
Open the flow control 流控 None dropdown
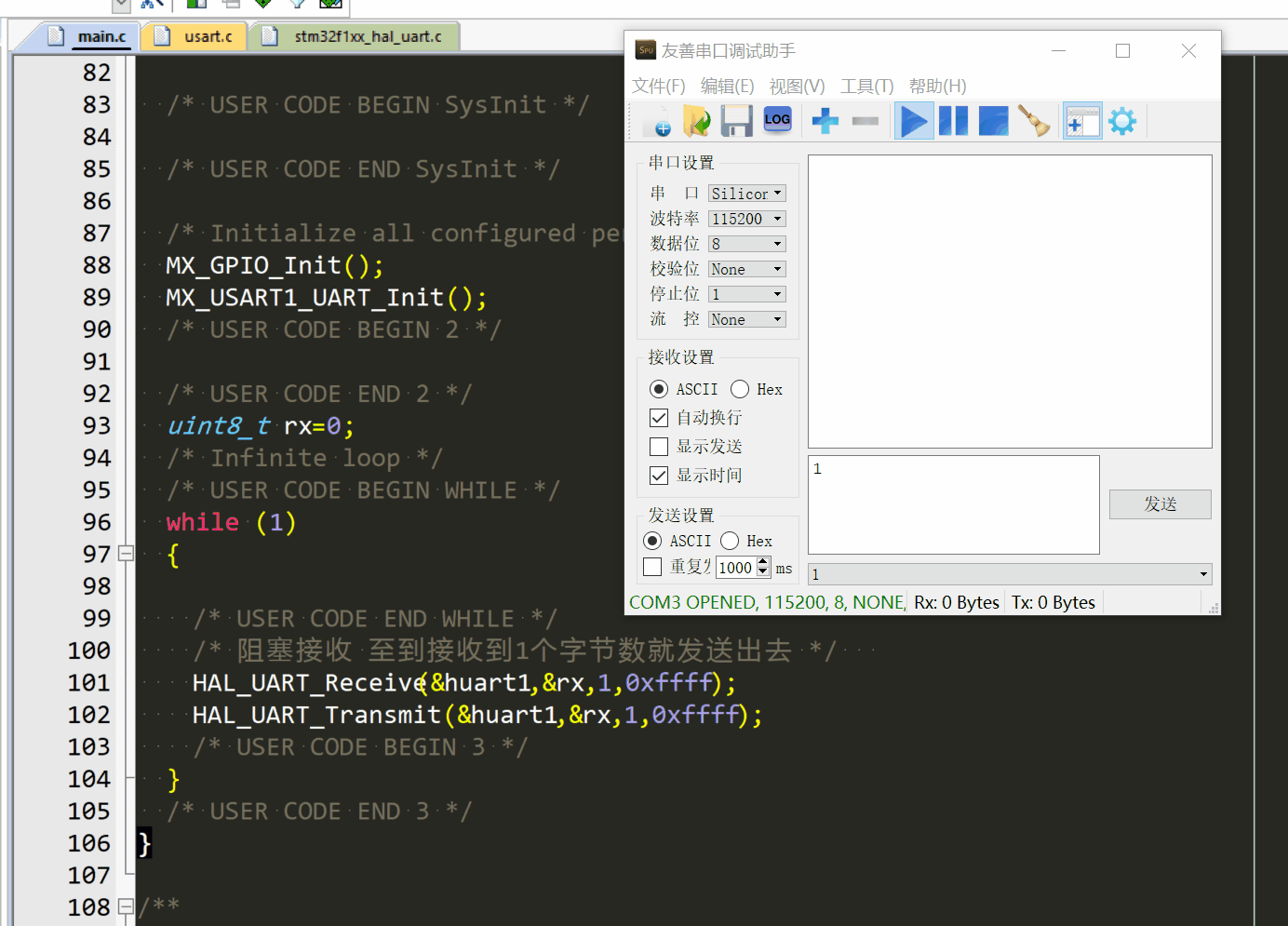point(747,319)
